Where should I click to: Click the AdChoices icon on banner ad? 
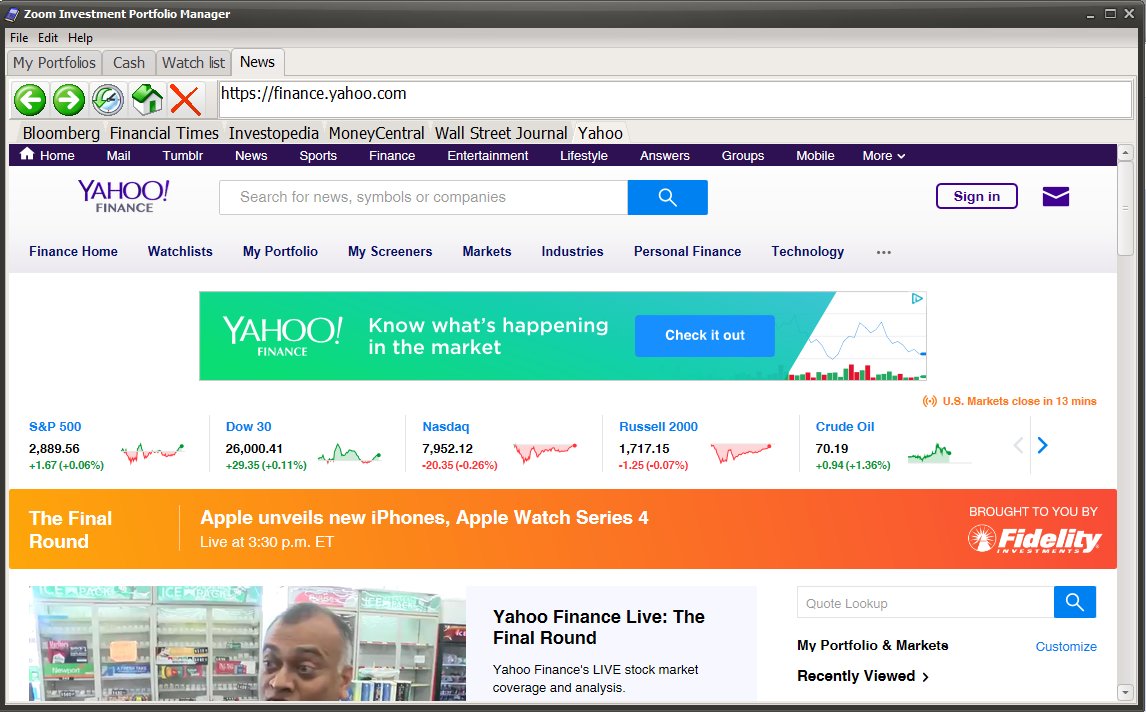[x=917, y=298]
